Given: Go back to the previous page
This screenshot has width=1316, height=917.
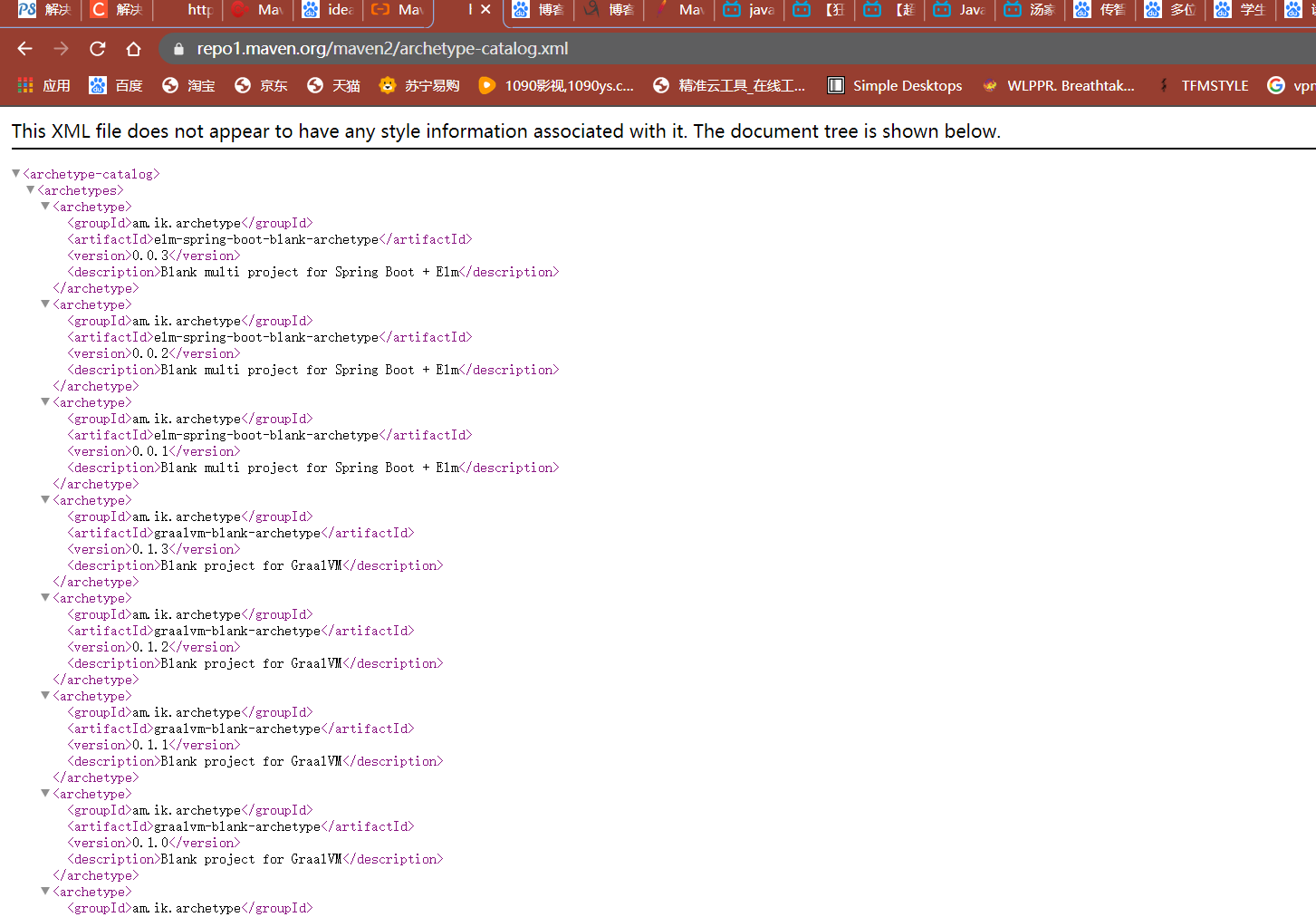Looking at the screenshot, I should [x=24, y=50].
